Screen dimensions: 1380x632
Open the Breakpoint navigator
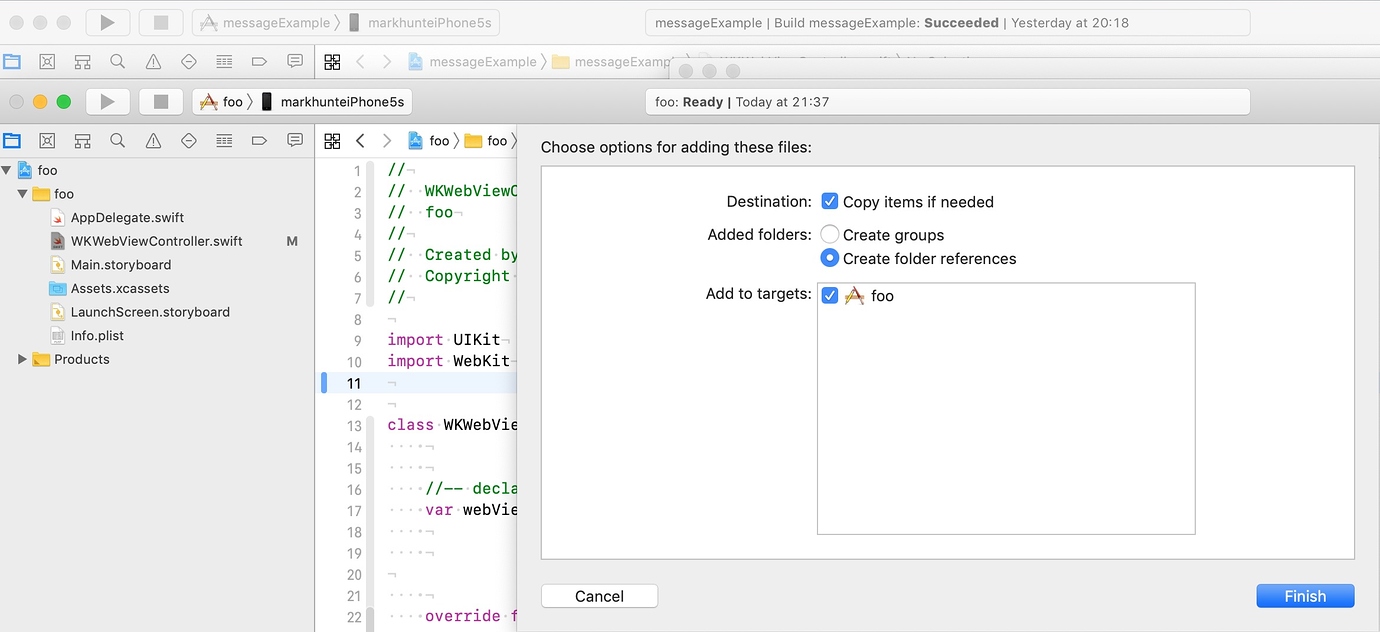(x=259, y=140)
